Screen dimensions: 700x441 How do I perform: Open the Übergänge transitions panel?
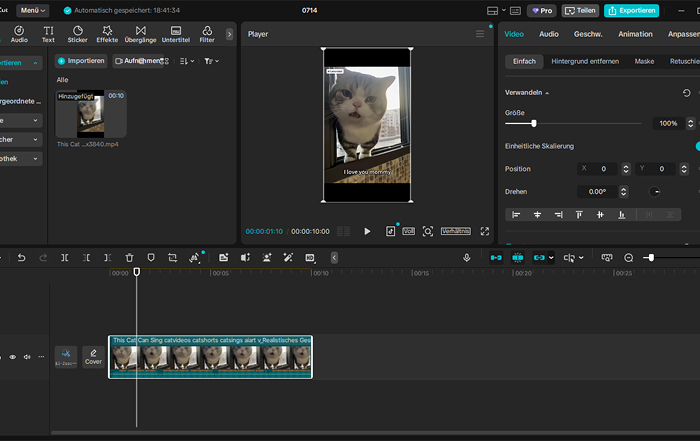coord(141,34)
